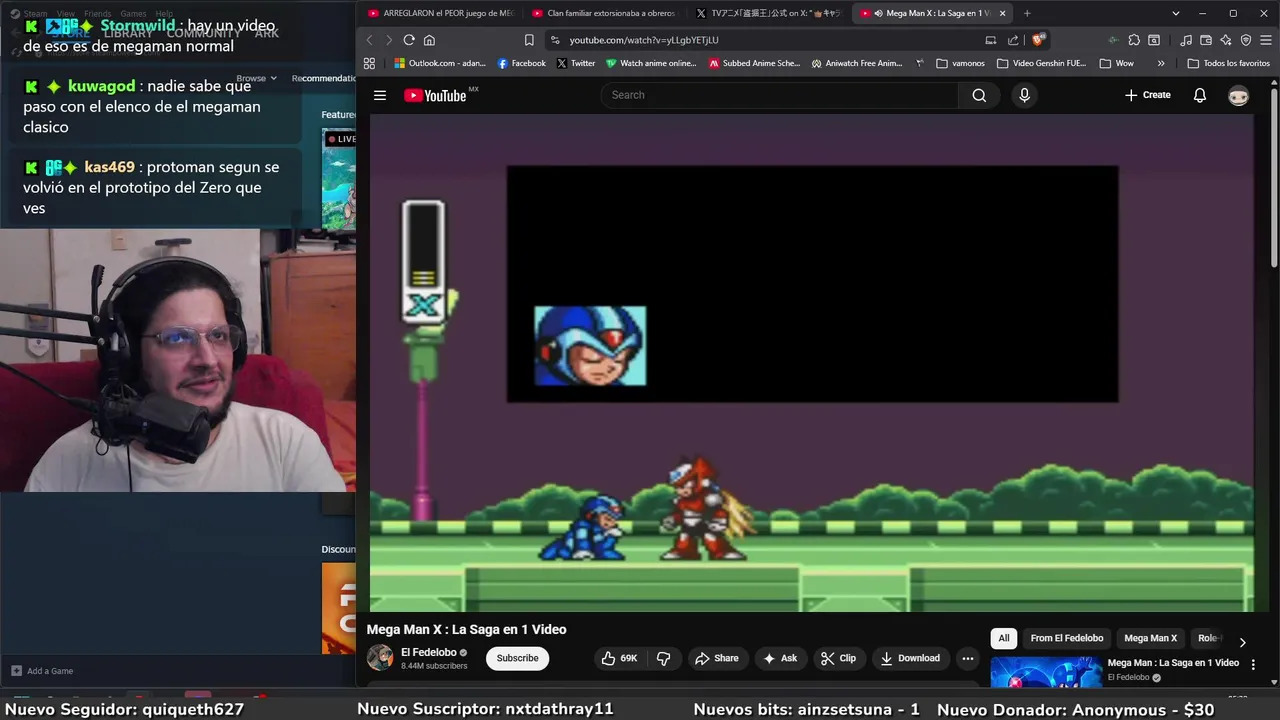Click the YouTube search magnifier button

click(x=979, y=95)
